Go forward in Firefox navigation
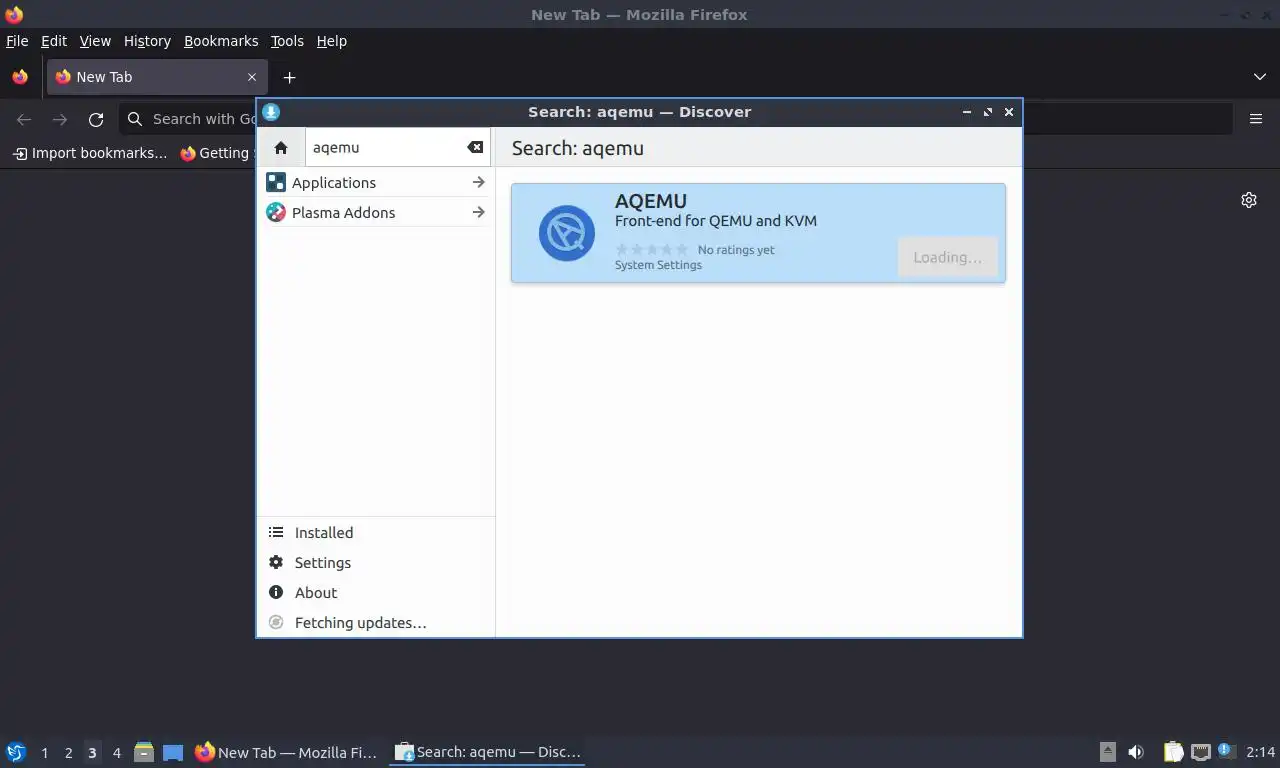 point(60,119)
